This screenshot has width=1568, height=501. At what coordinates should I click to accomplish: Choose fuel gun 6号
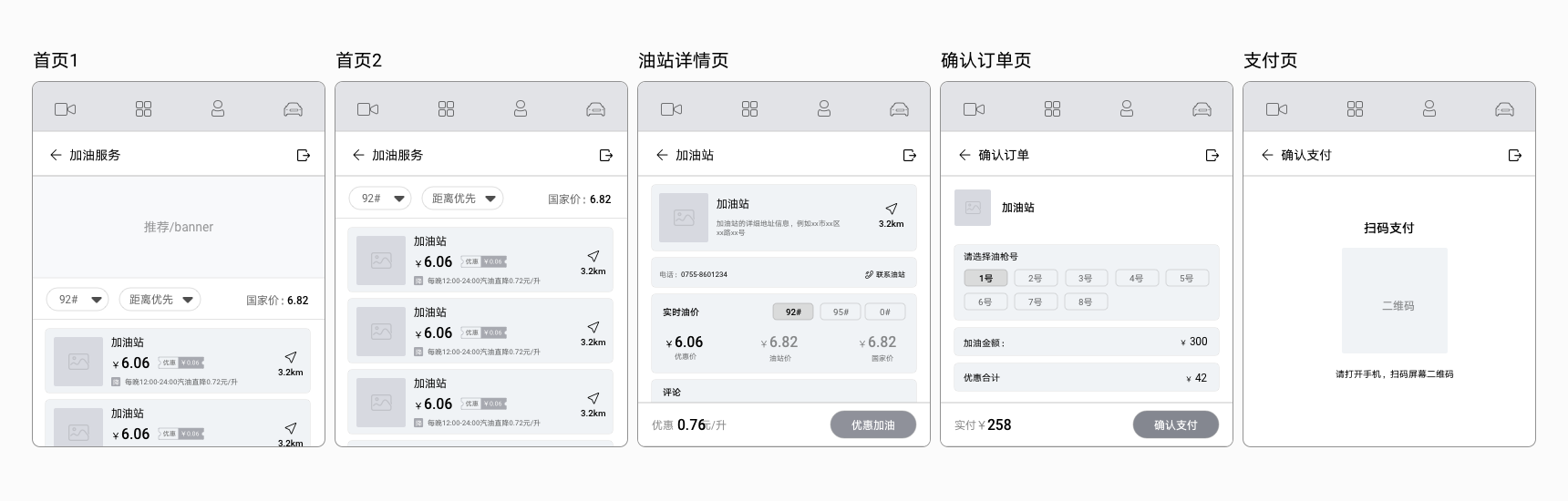(985, 302)
